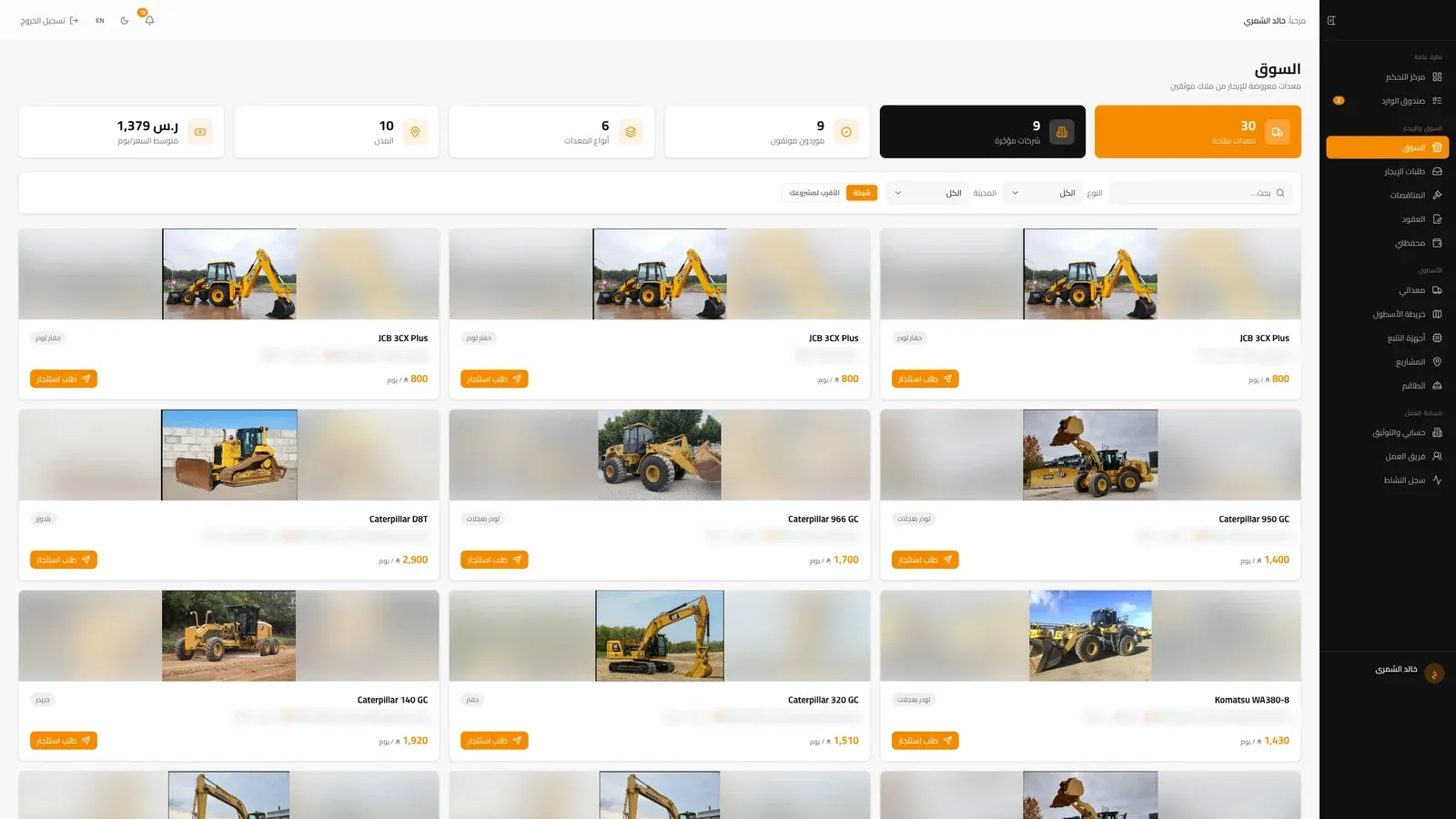Click the people icon beside فريق العمل
This screenshot has height=819, width=1456.
pyautogui.click(x=1437, y=456)
